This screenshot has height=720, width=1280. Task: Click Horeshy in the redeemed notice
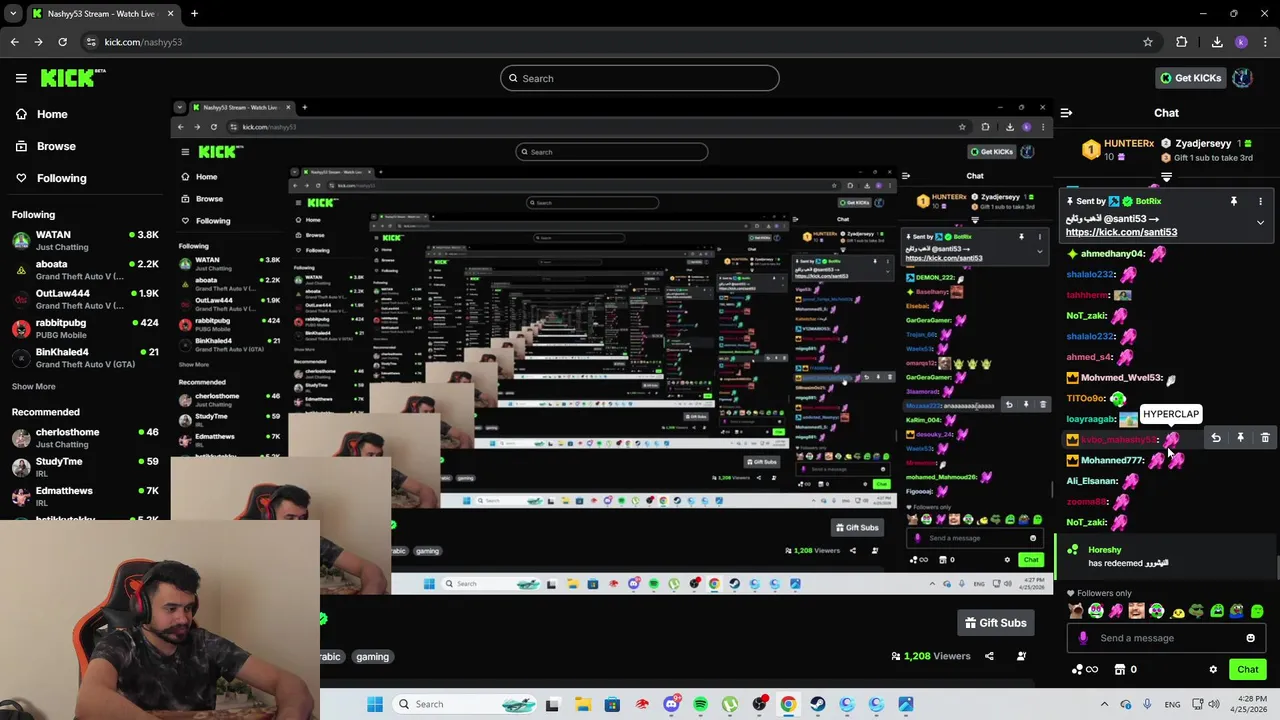1104,550
